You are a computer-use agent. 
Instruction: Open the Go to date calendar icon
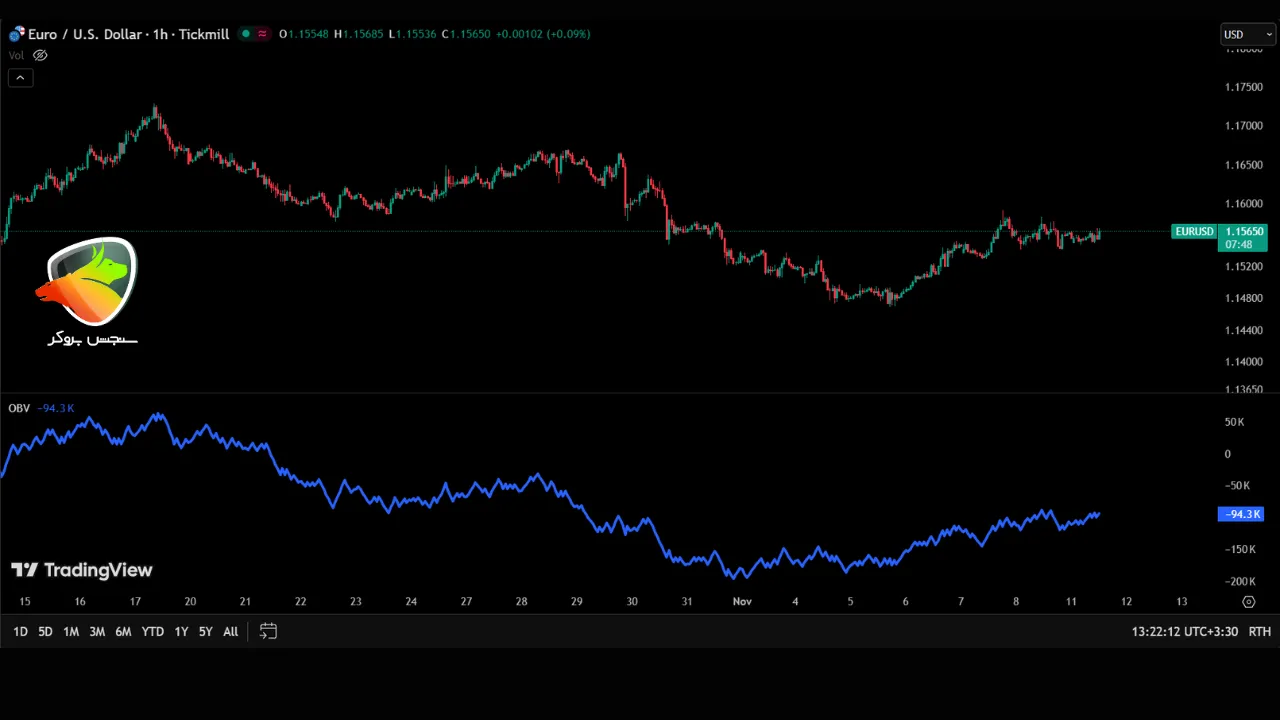(x=268, y=631)
